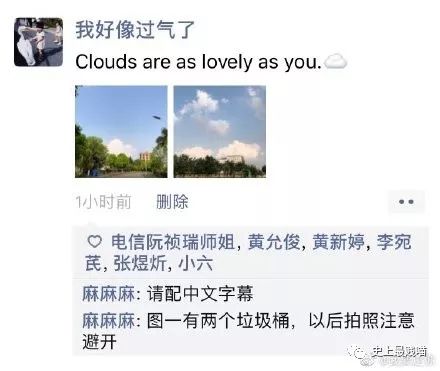Open the second photo with white clouds

coord(220,132)
